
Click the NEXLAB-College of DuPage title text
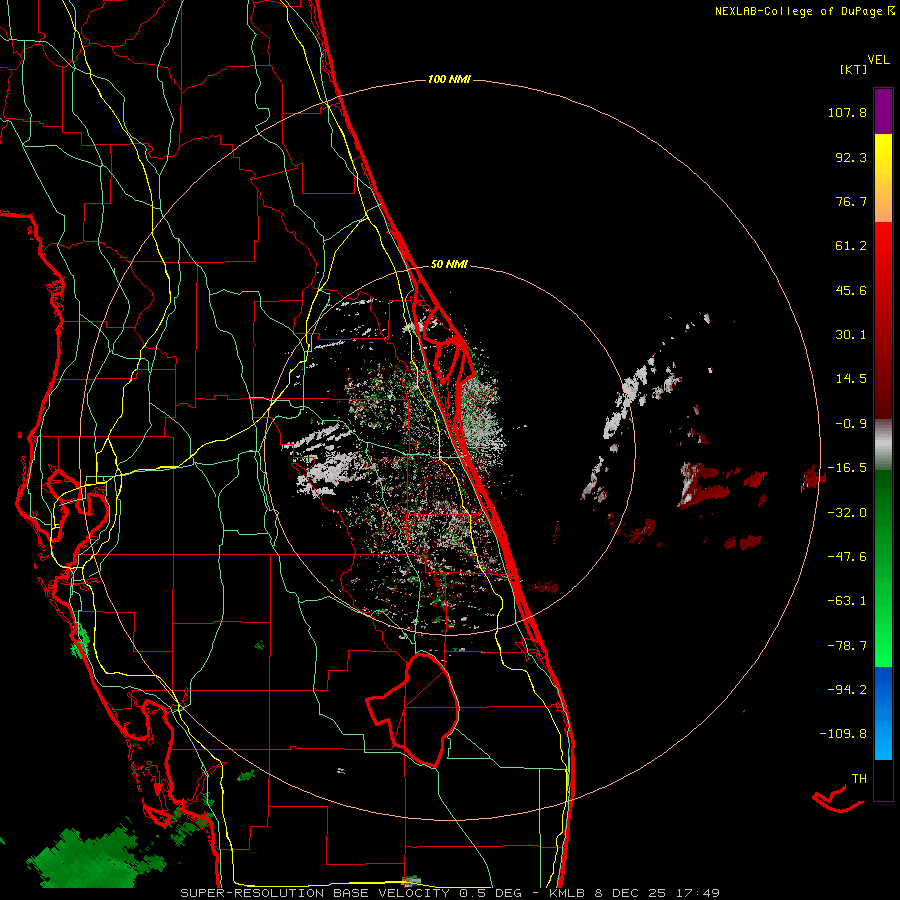point(798,11)
